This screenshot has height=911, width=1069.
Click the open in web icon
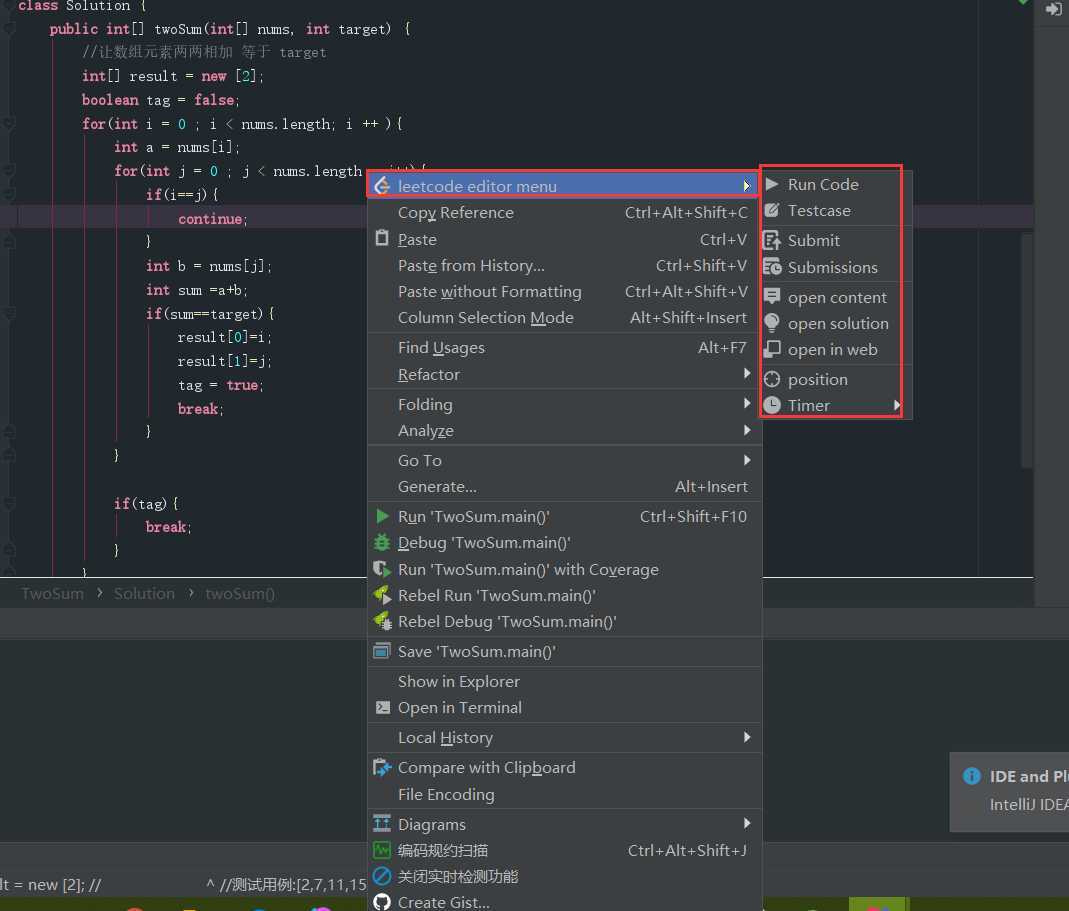click(772, 349)
